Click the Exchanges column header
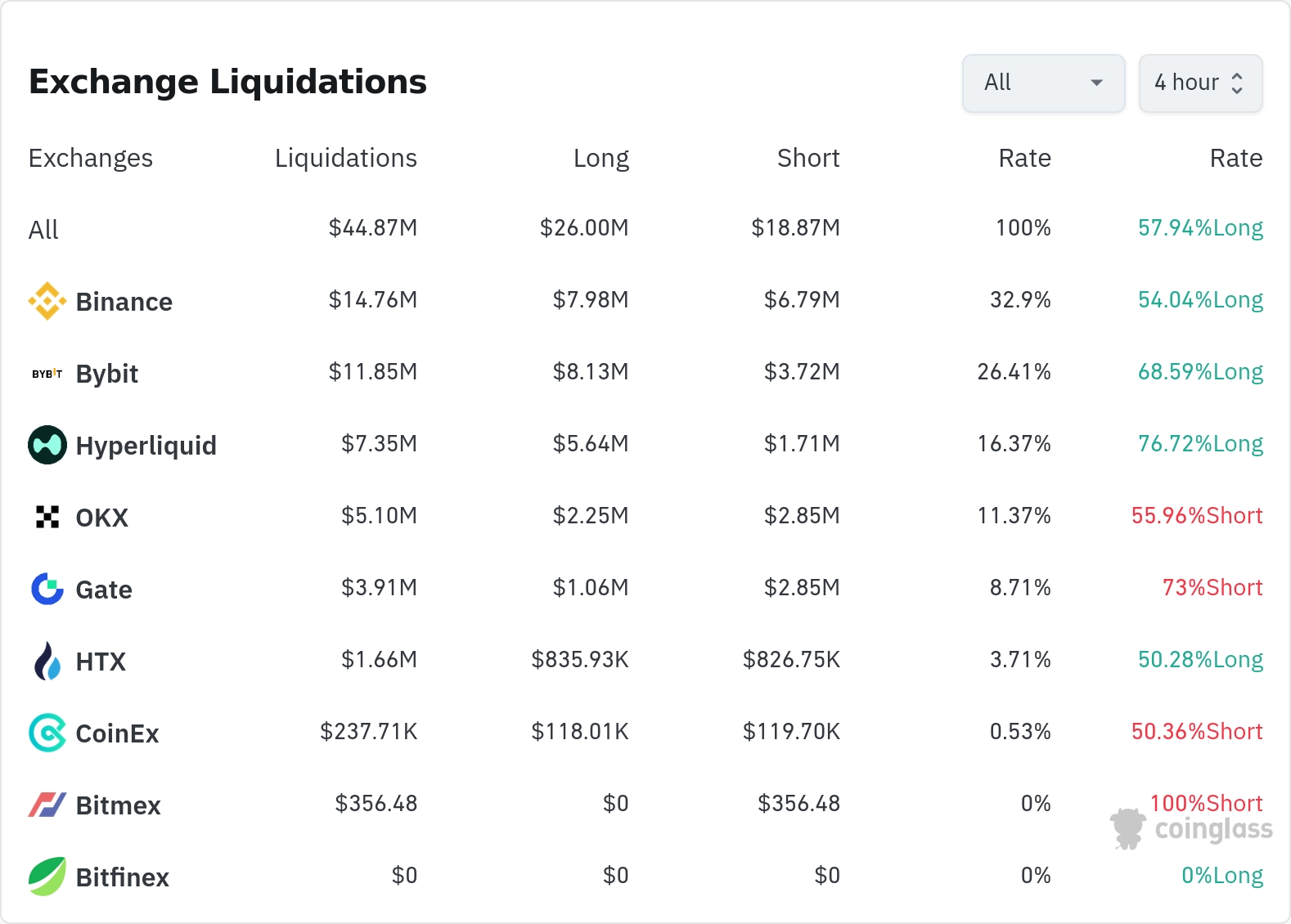The image size is (1291, 924). pyautogui.click(x=91, y=158)
